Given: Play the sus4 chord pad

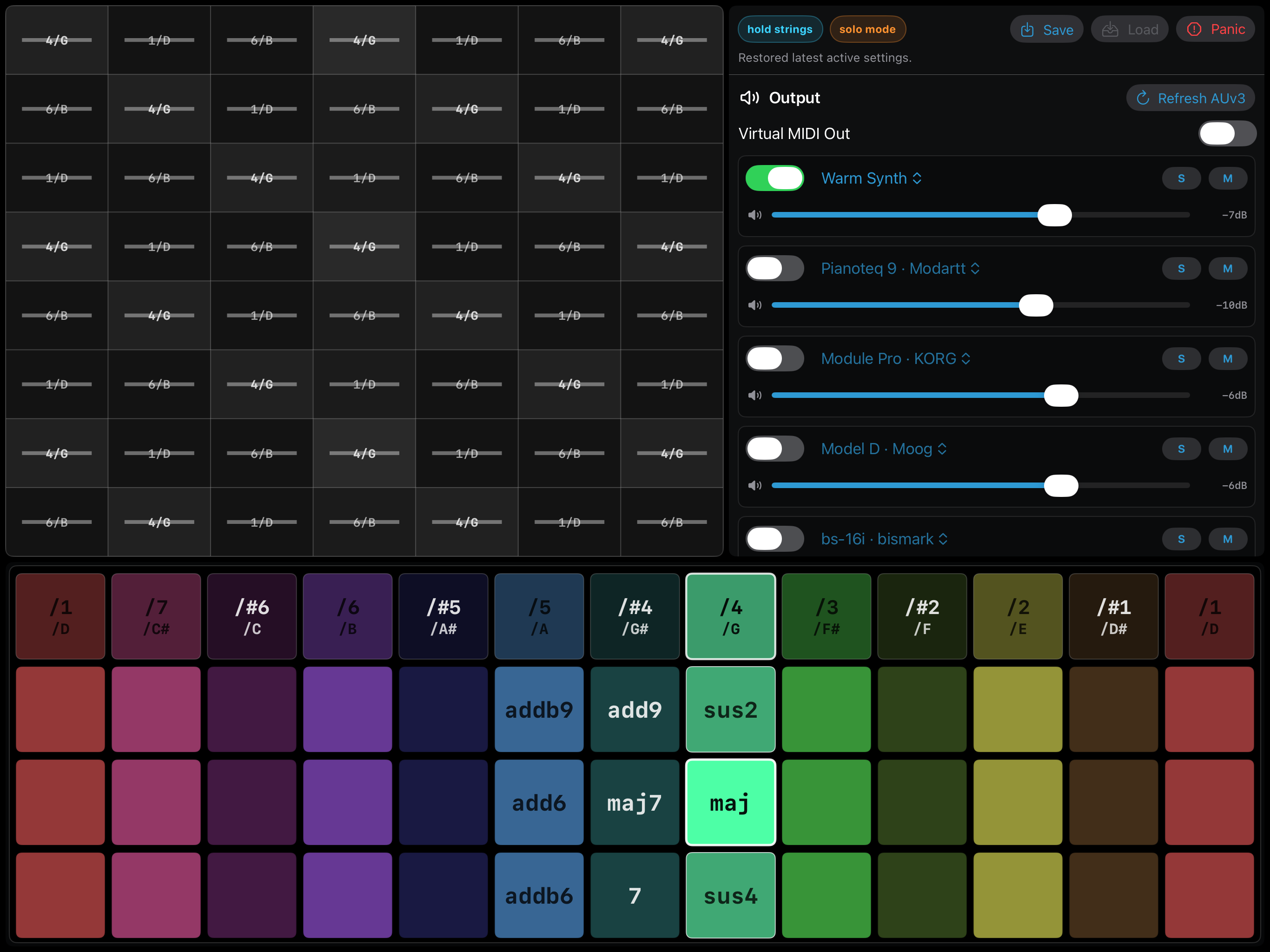Looking at the screenshot, I should [730, 896].
